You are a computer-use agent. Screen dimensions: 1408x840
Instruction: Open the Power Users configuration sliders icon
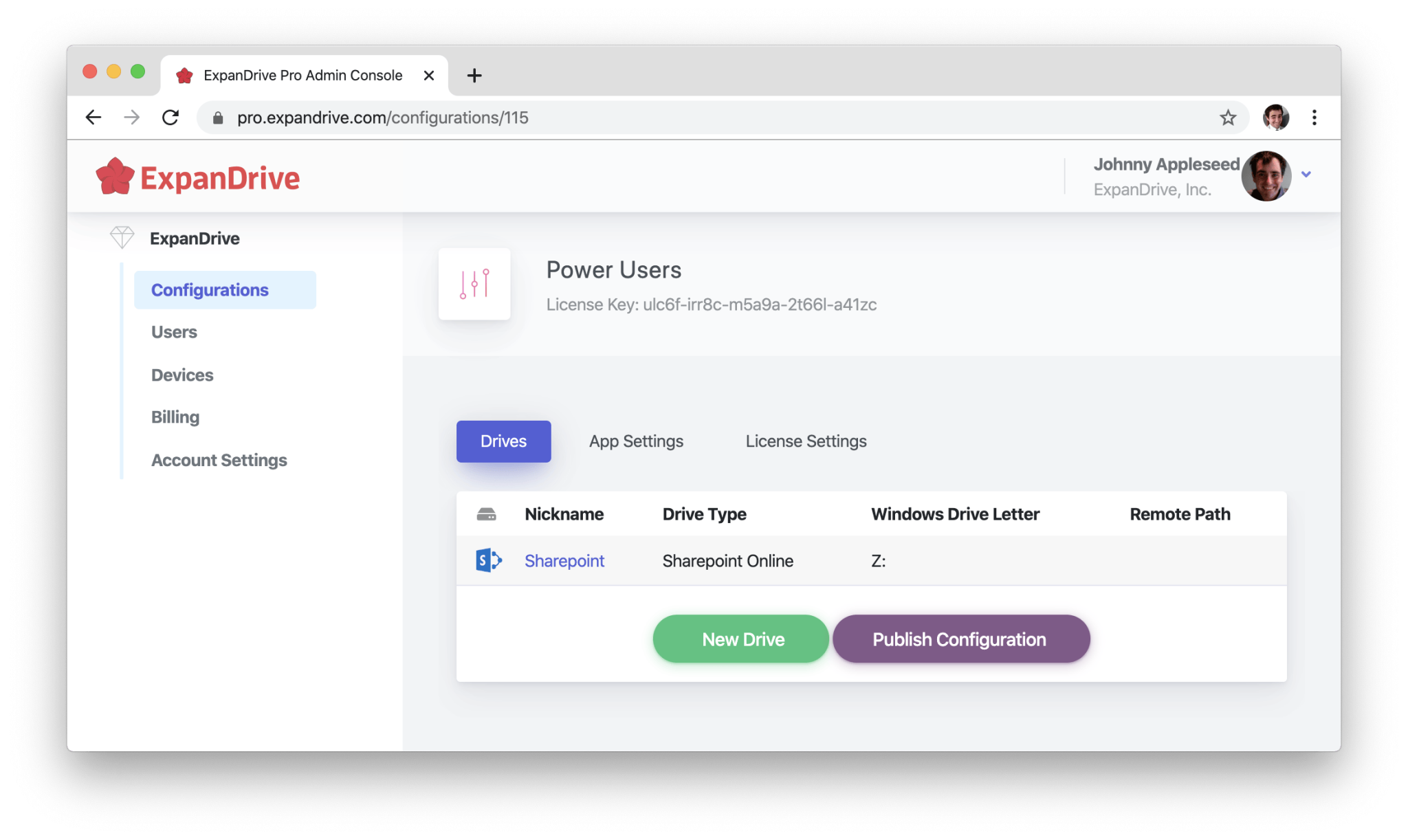[474, 284]
